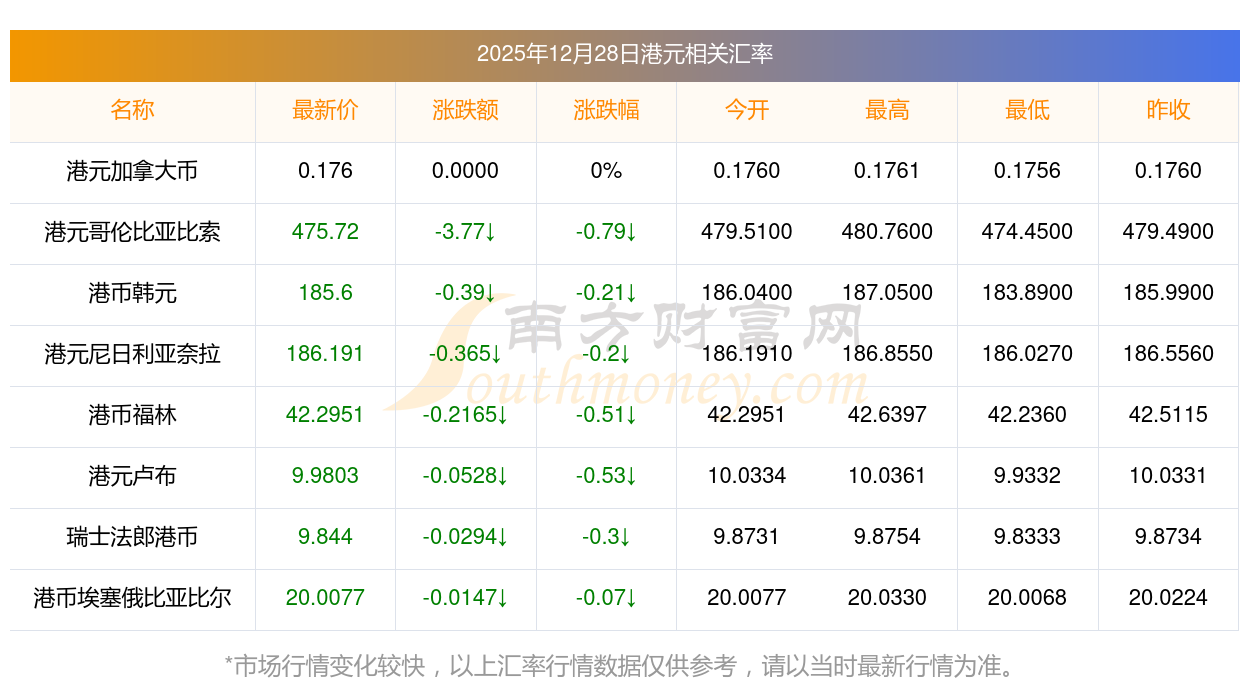Select change percent -0.51↓

606,415
